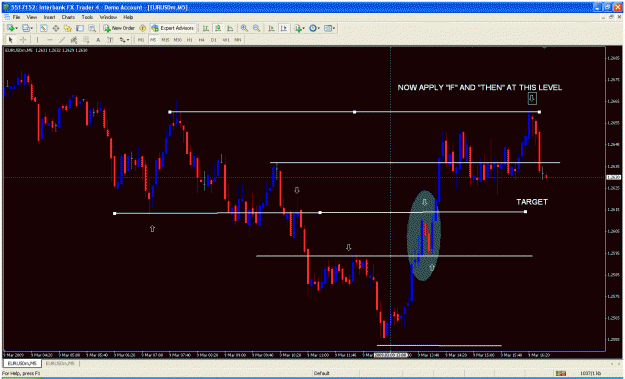
Task: Switch to the MN timeframe
Action: pyautogui.click(x=238, y=40)
